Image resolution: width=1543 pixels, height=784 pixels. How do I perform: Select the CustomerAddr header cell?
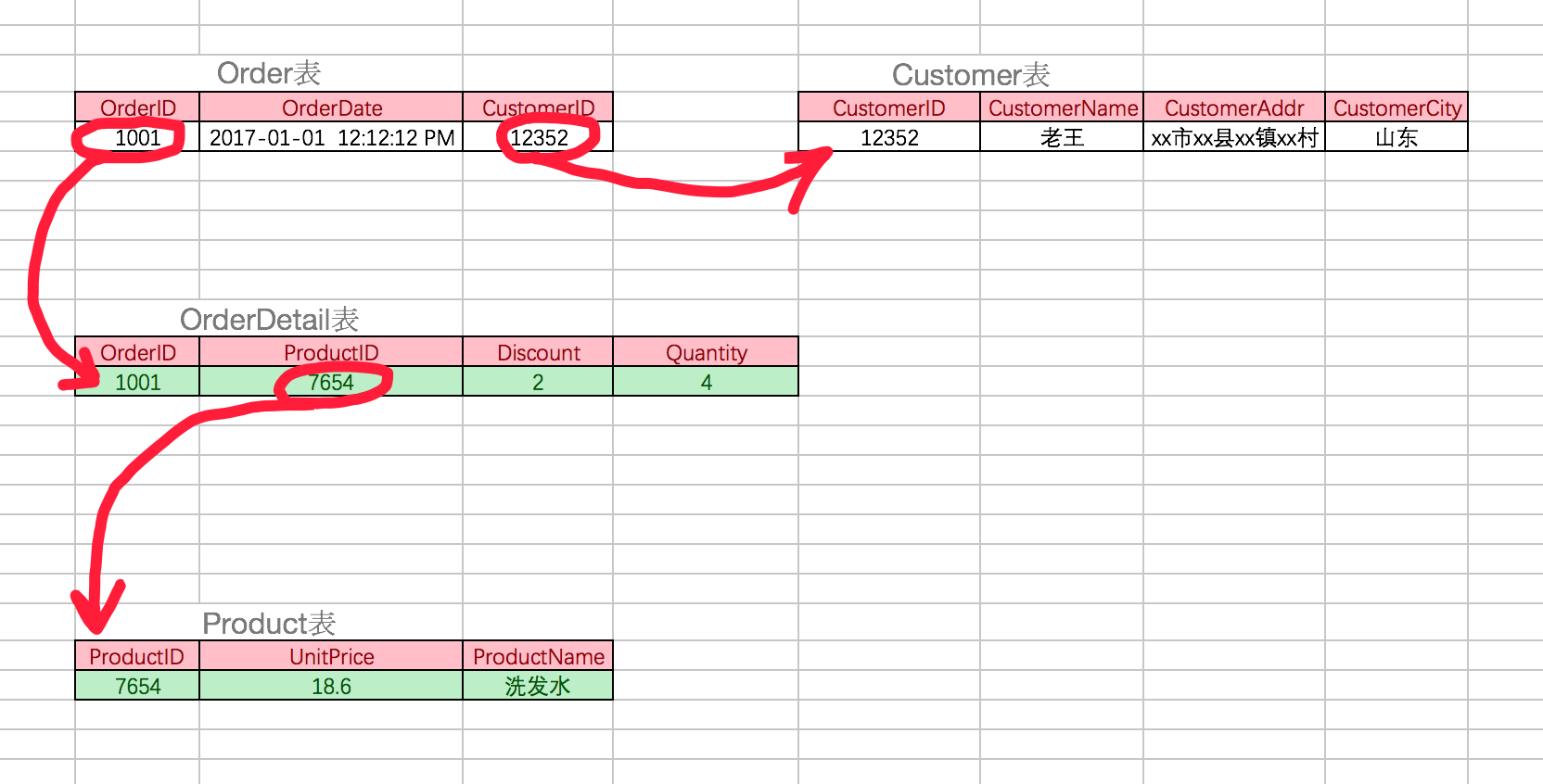pos(1233,107)
